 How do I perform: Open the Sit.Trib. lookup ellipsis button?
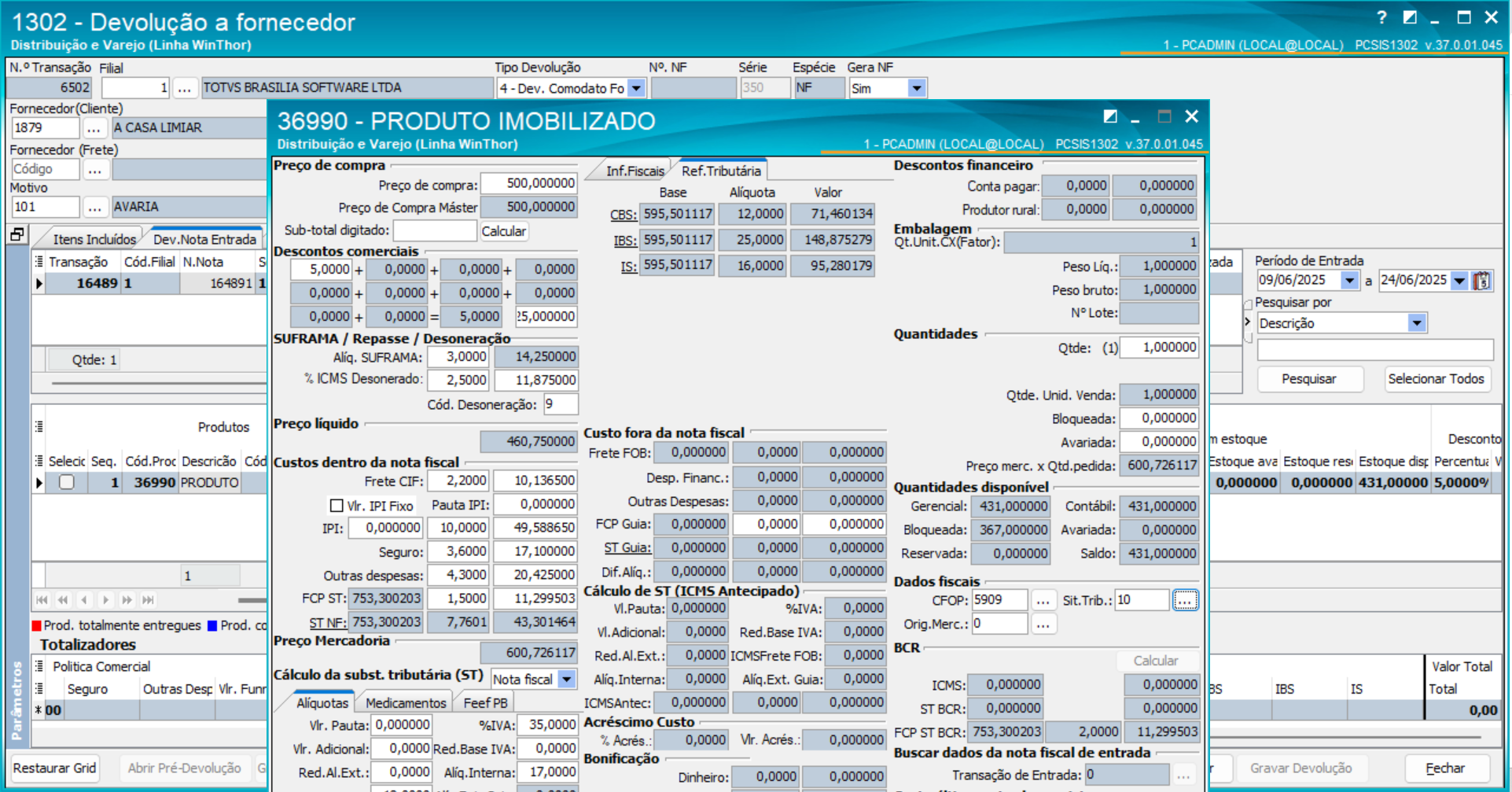click(1185, 601)
